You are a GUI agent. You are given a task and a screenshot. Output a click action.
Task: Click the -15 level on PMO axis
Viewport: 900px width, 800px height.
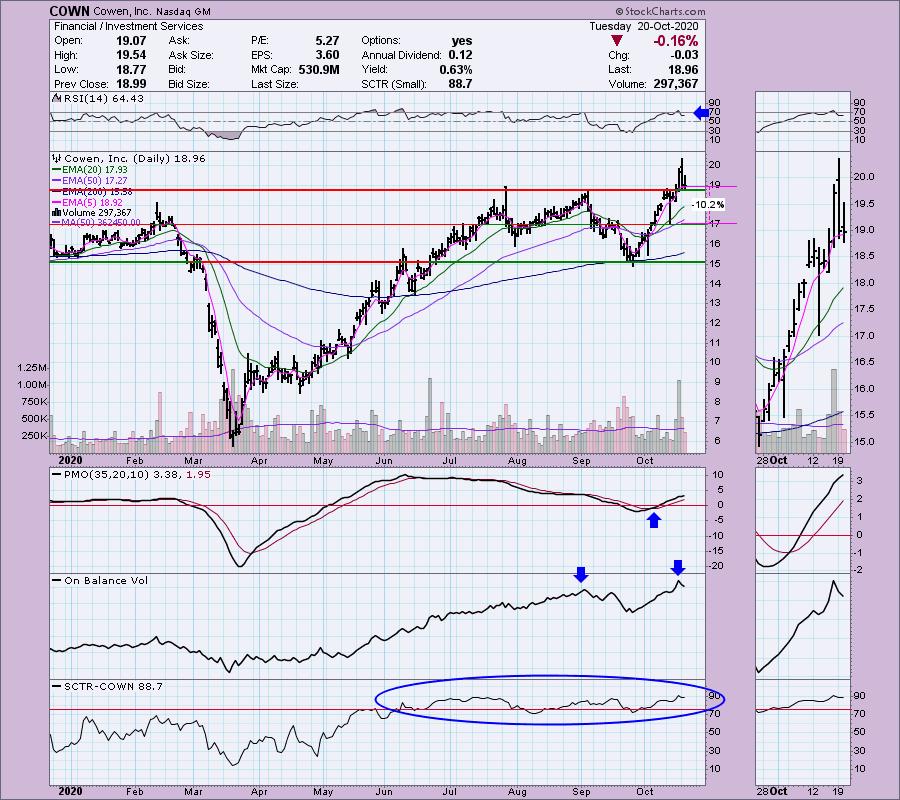pyautogui.click(x=716, y=551)
